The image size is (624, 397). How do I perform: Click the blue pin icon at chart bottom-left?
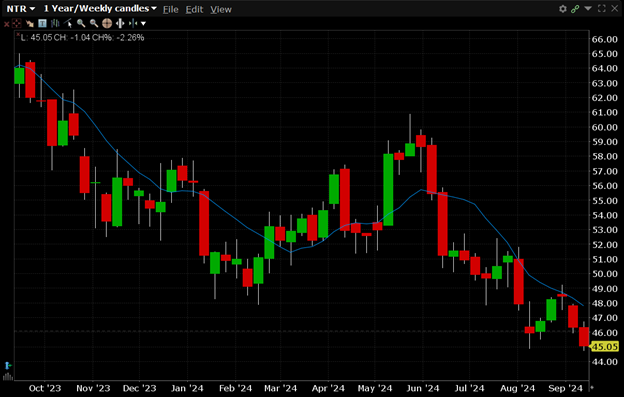pos(8,365)
